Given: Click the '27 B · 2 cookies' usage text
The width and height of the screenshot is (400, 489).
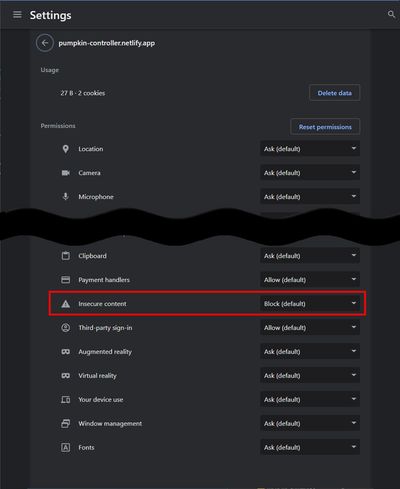Looking at the screenshot, I should [x=83, y=93].
